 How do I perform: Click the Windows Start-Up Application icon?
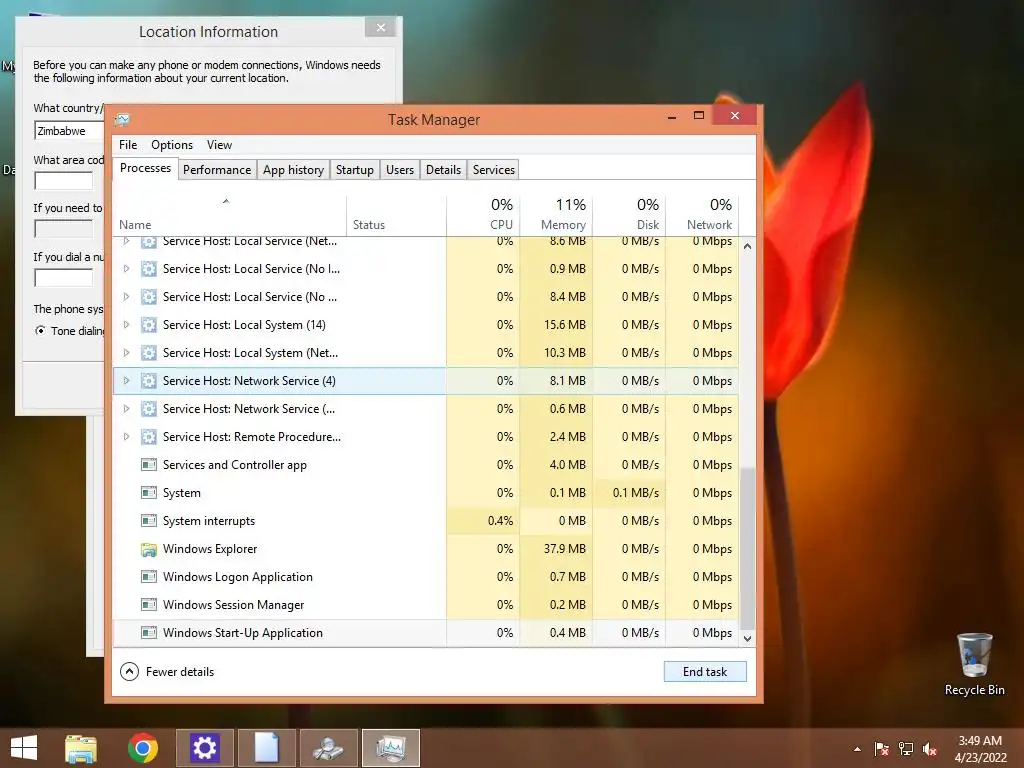tap(149, 633)
